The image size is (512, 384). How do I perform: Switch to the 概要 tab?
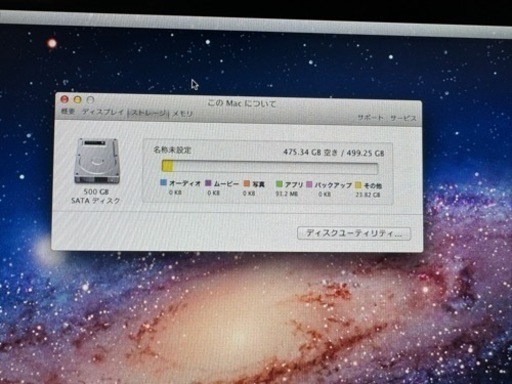[68, 111]
